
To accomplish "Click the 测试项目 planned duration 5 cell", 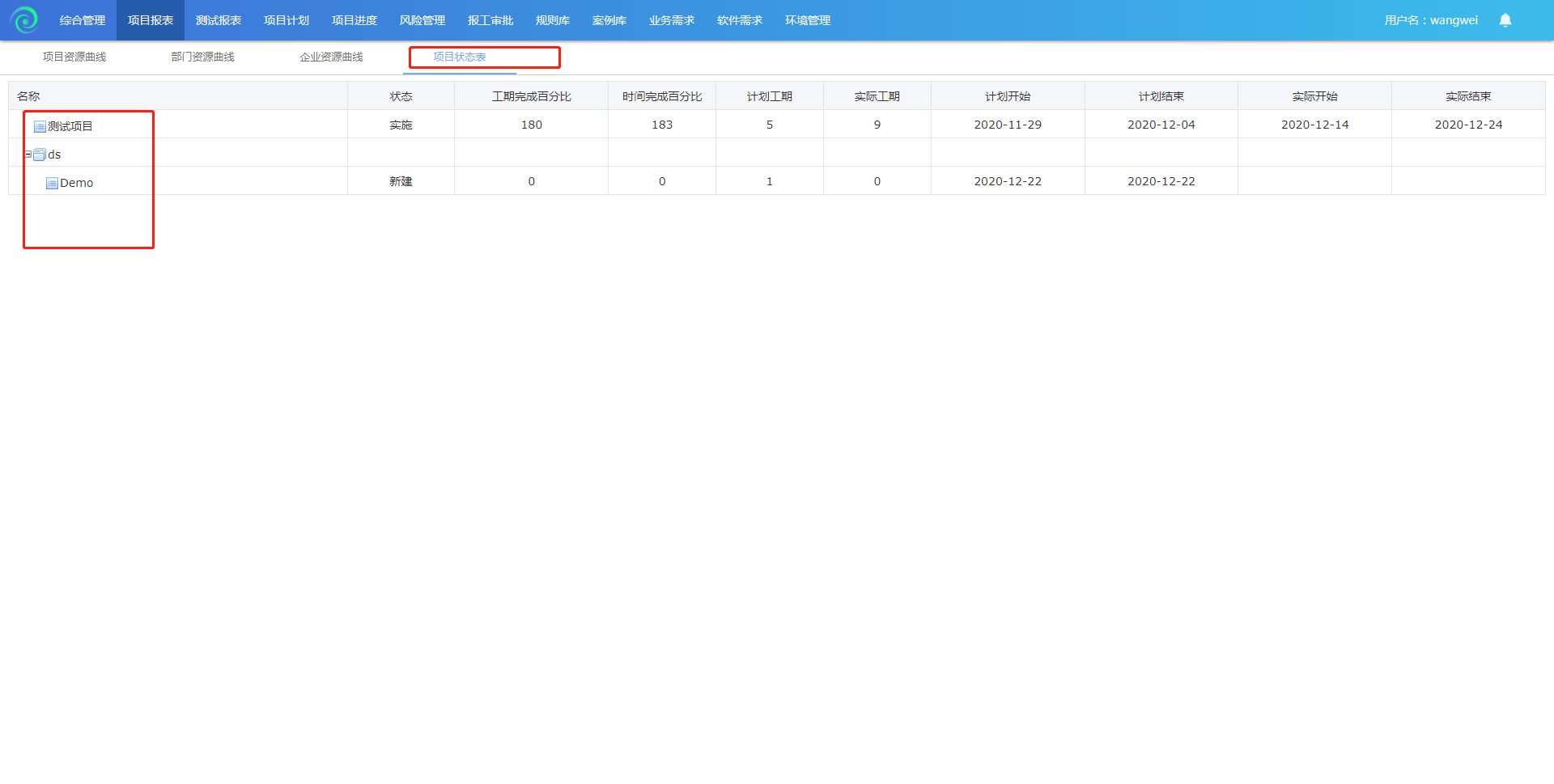I will 770,125.
